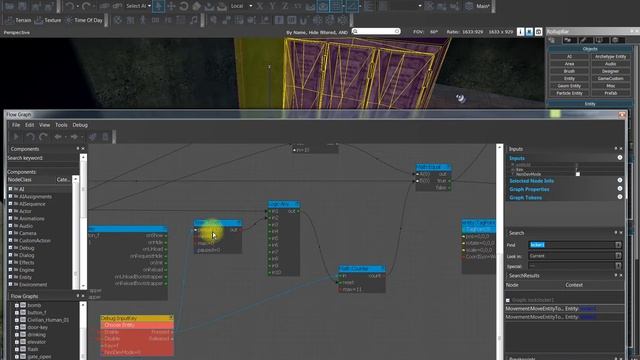Expand the AISequence node class
The width and height of the screenshot is (640, 360).
click(x=11, y=204)
